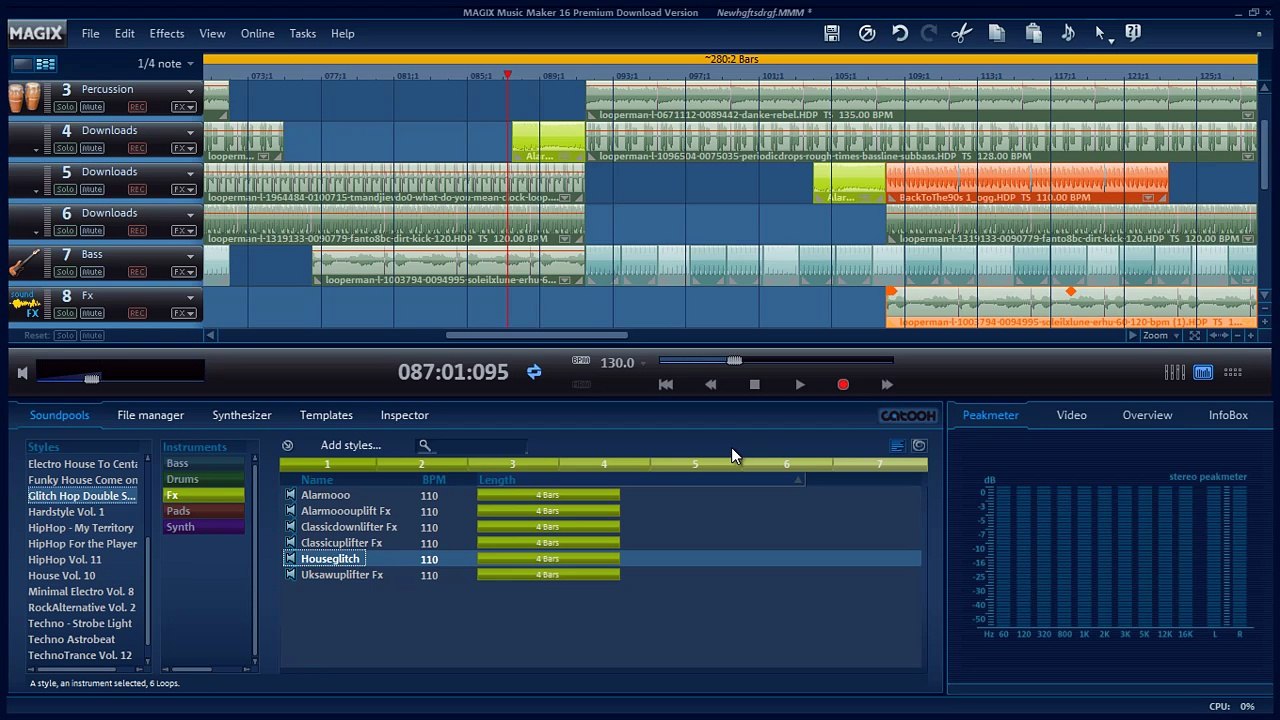Arm REC on track 4 Downloads
Viewport: 1280px width, 720px height.
pos(137,148)
